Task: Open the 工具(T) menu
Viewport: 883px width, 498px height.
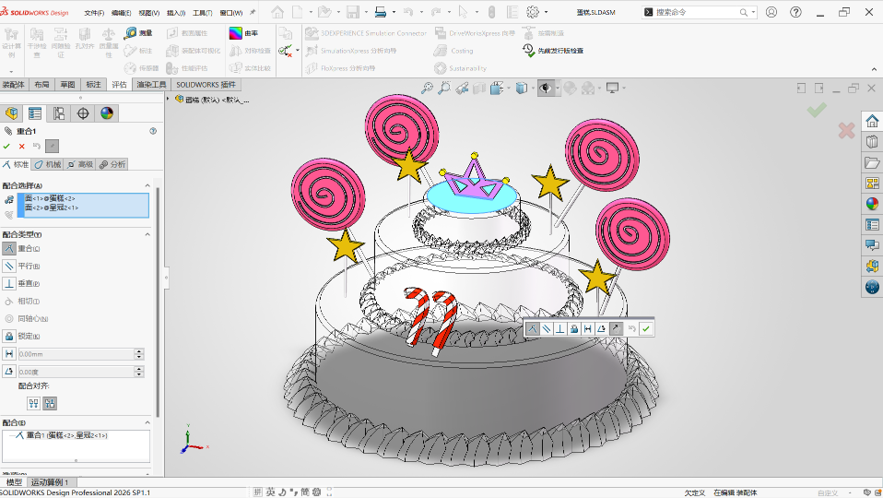Action: pyautogui.click(x=202, y=12)
